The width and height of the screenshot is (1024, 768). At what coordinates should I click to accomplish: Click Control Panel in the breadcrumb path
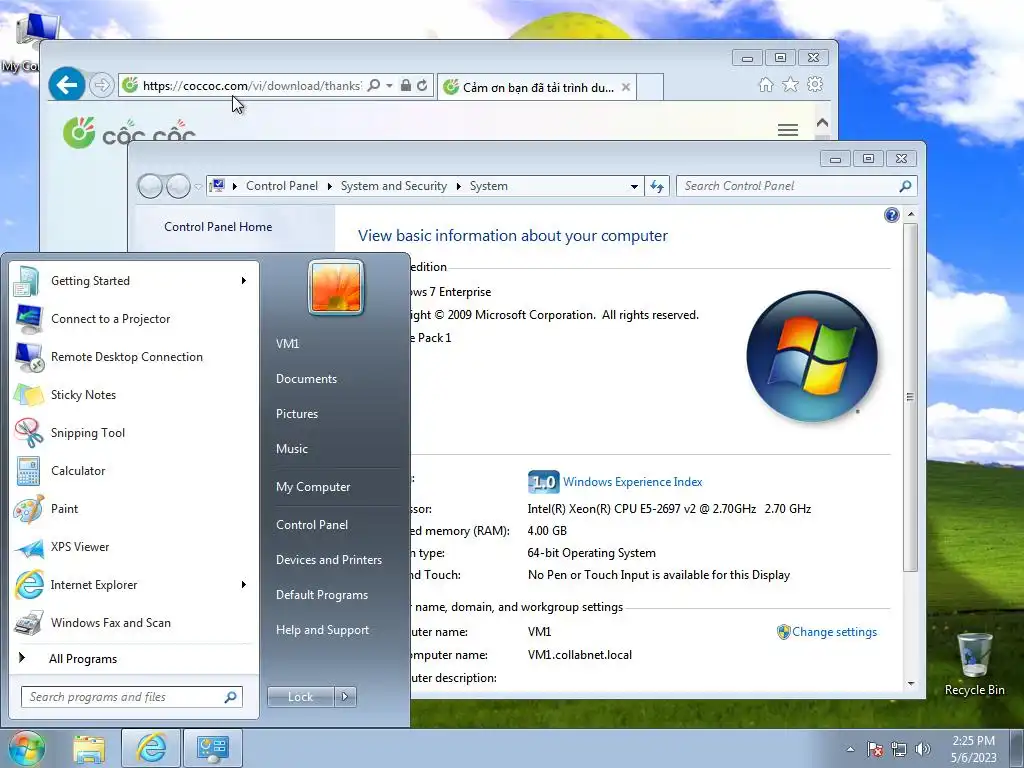(281, 186)
